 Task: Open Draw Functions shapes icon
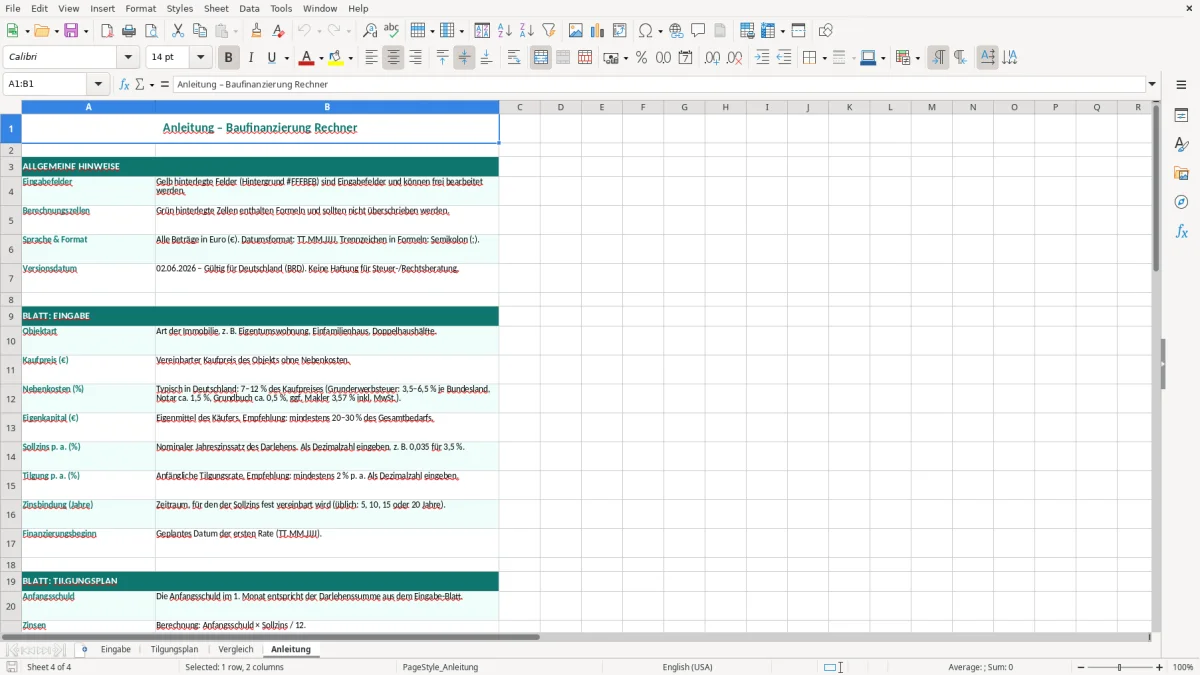(x=826, y=31)
